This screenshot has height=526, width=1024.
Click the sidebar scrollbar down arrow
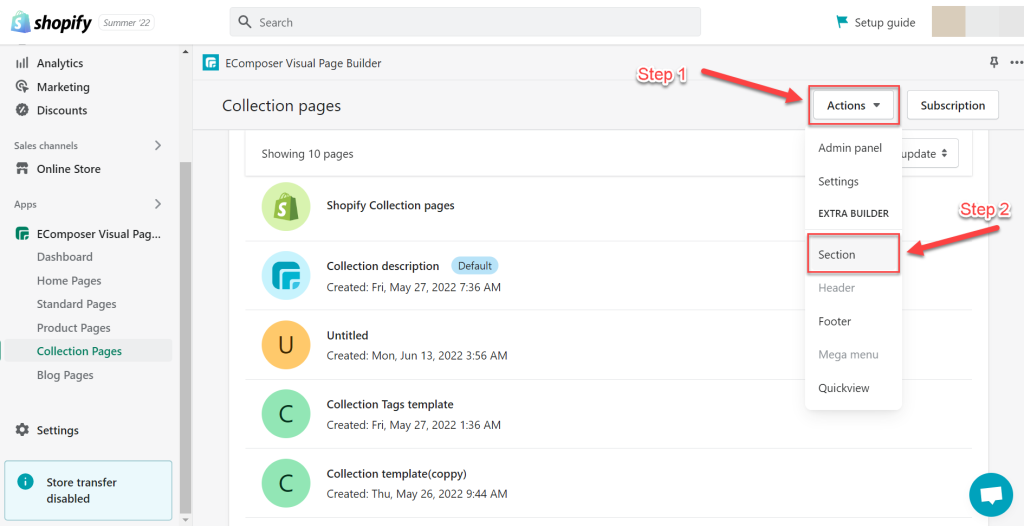pyautogui.click(x=186, y=520)
